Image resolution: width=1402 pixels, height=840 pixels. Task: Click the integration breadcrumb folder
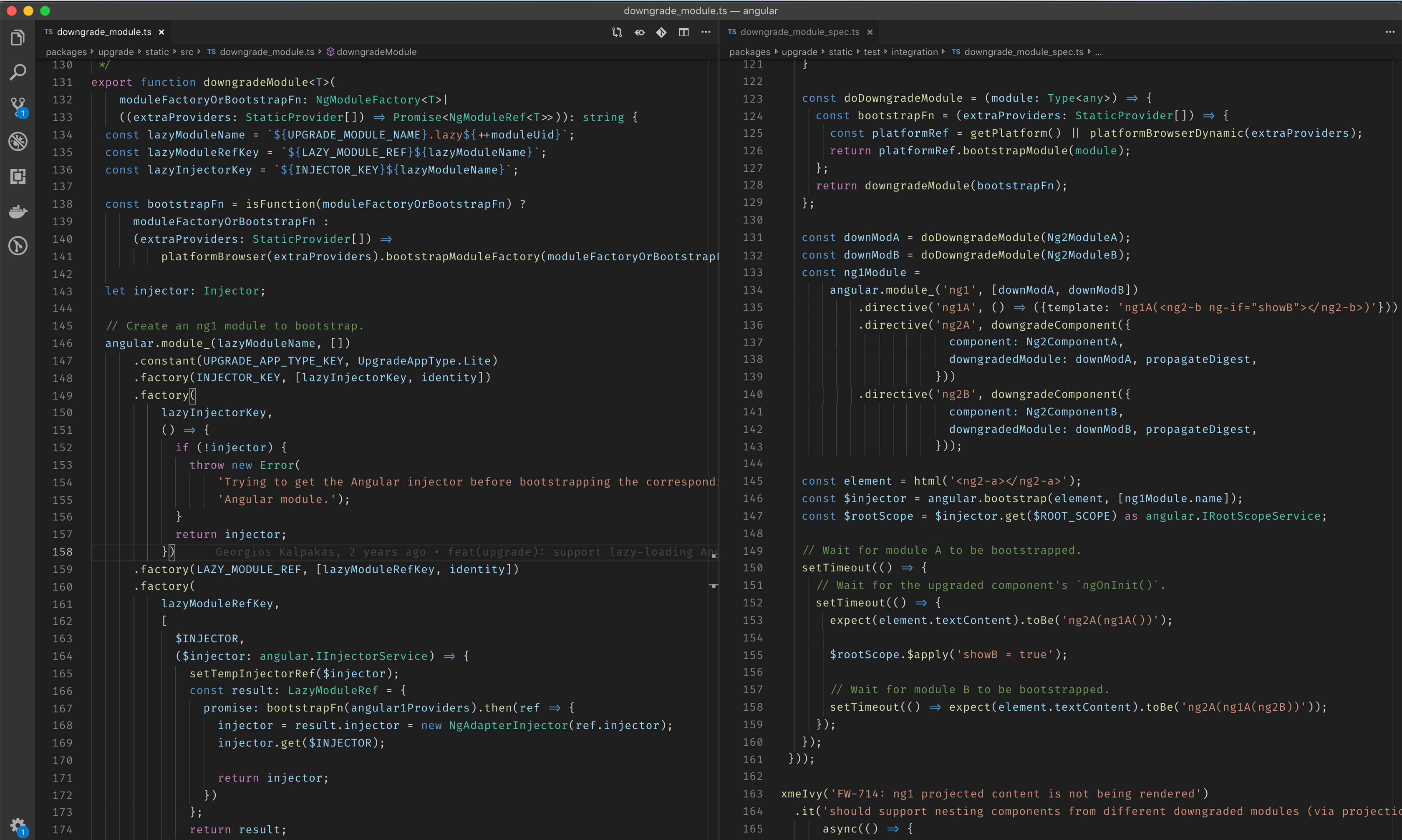pos(914,52)
